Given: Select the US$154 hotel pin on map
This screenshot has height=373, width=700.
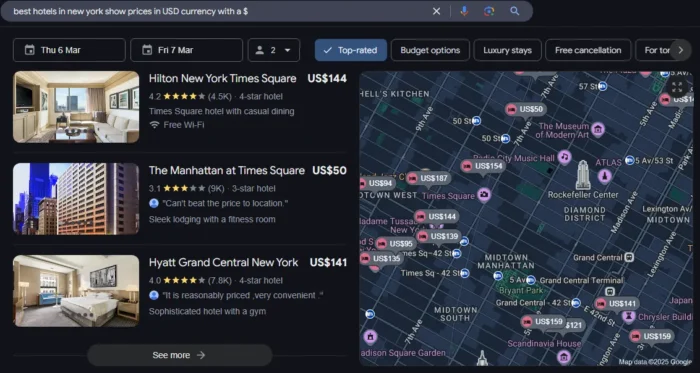Looking at the screenshot, I should pos(483,166).
